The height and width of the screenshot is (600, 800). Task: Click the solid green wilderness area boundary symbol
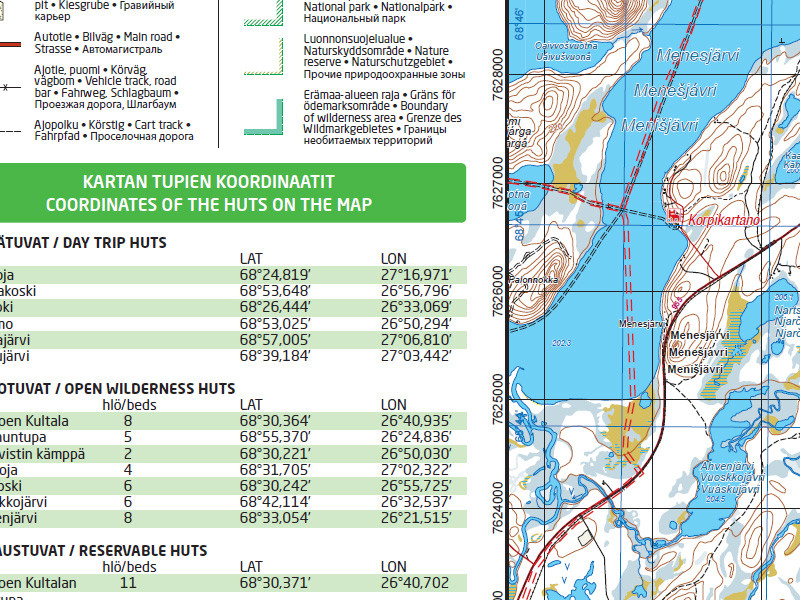(x=264, y=117)
